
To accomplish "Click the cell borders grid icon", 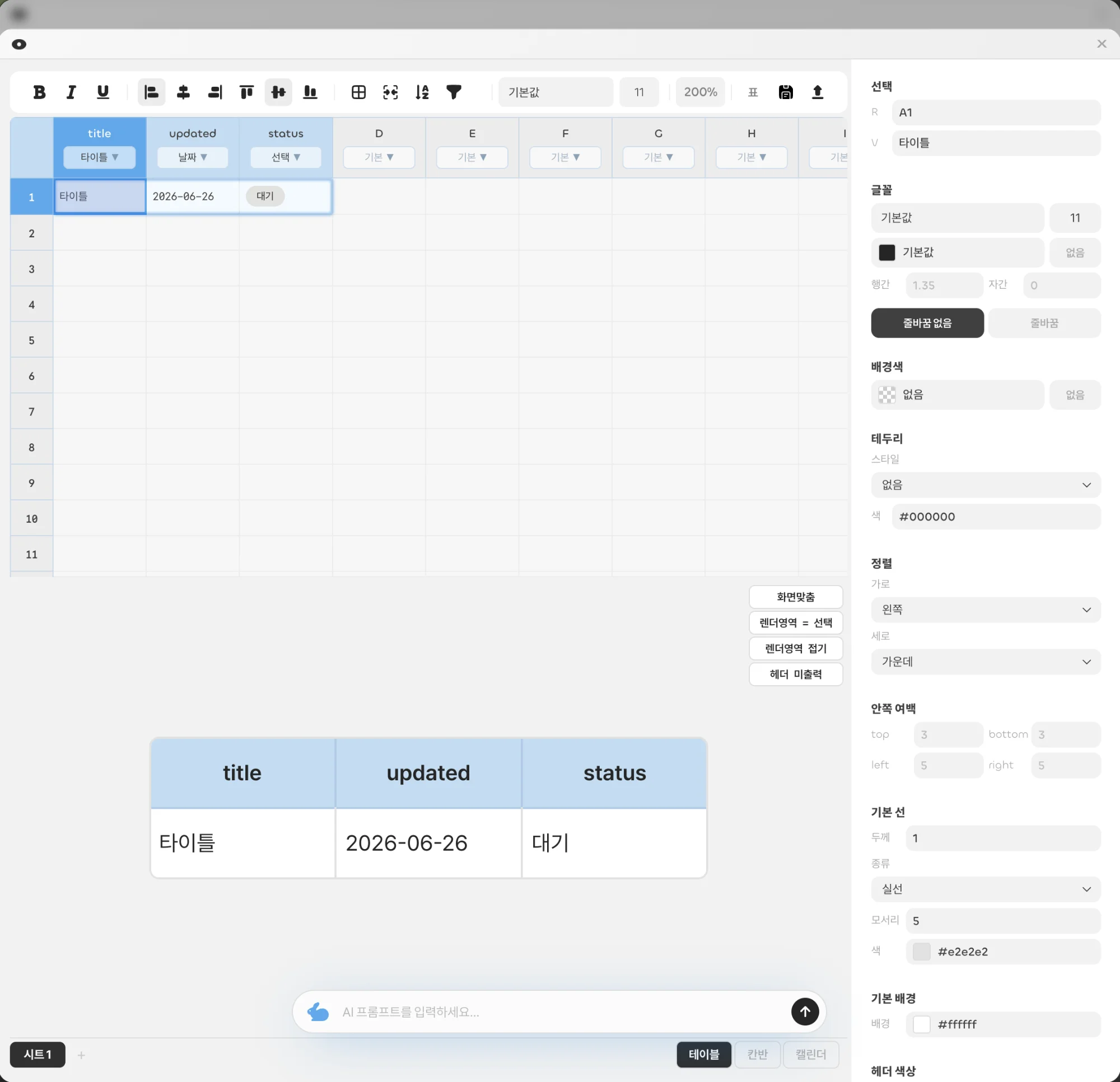I will 358,92.
